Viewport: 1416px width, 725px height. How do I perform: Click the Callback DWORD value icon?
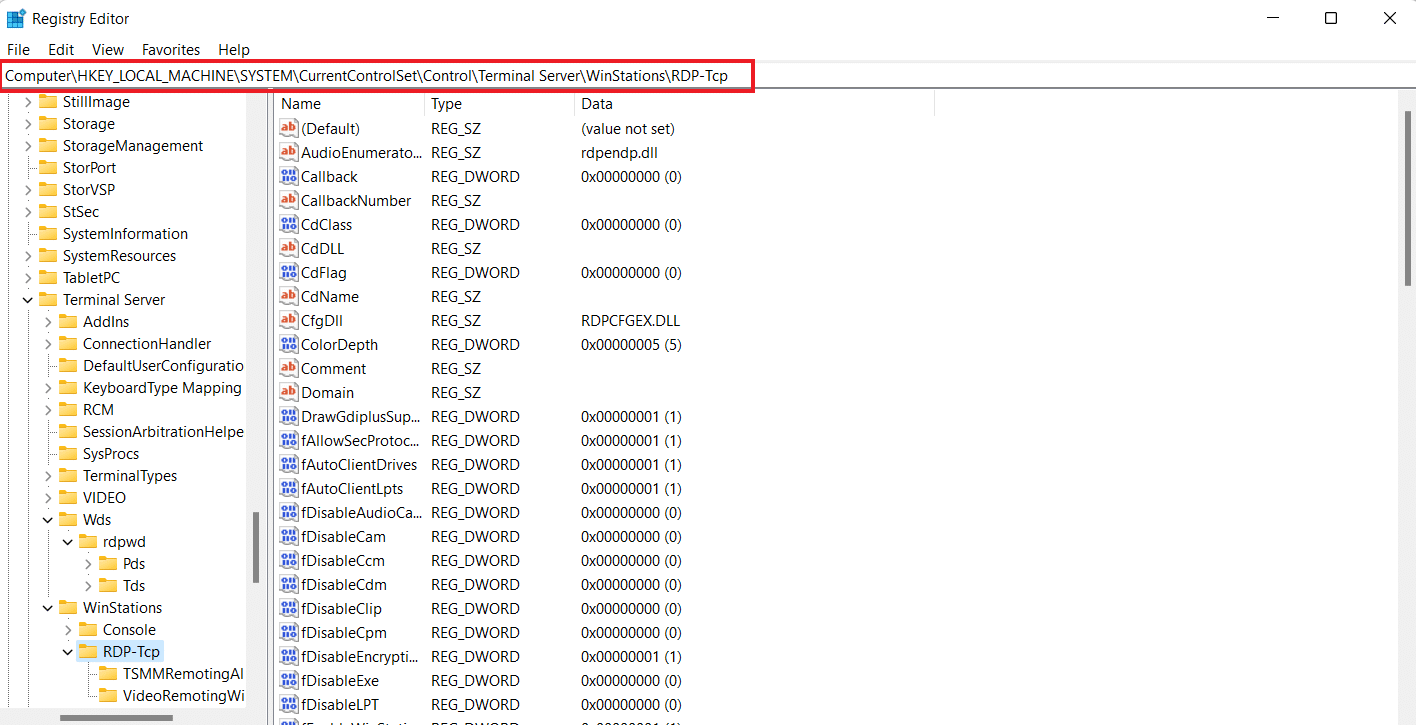coord(289,177)
